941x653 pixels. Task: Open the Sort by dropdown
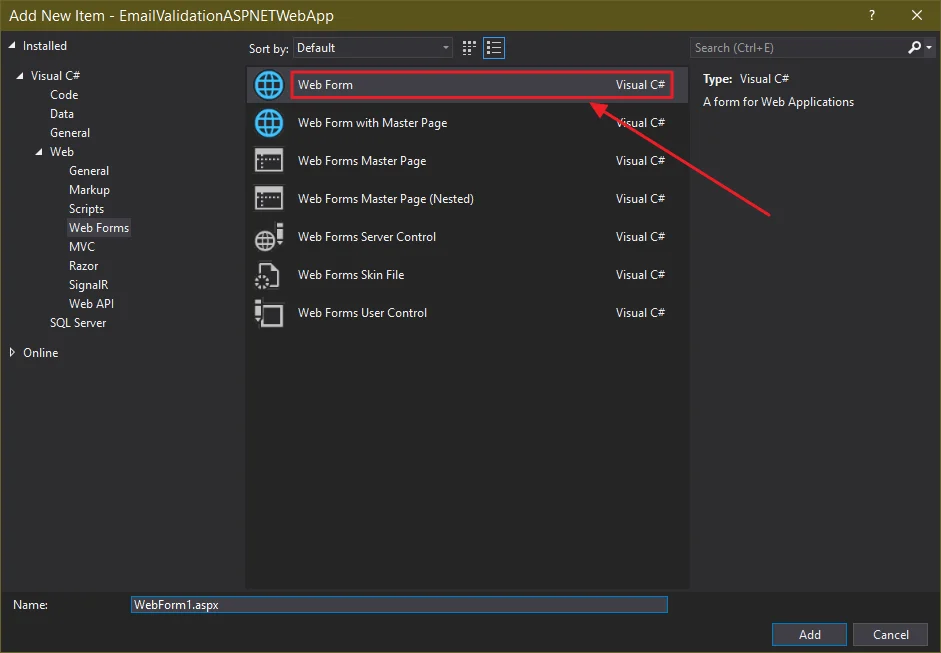pyautogui.click(x=445, y=47)
